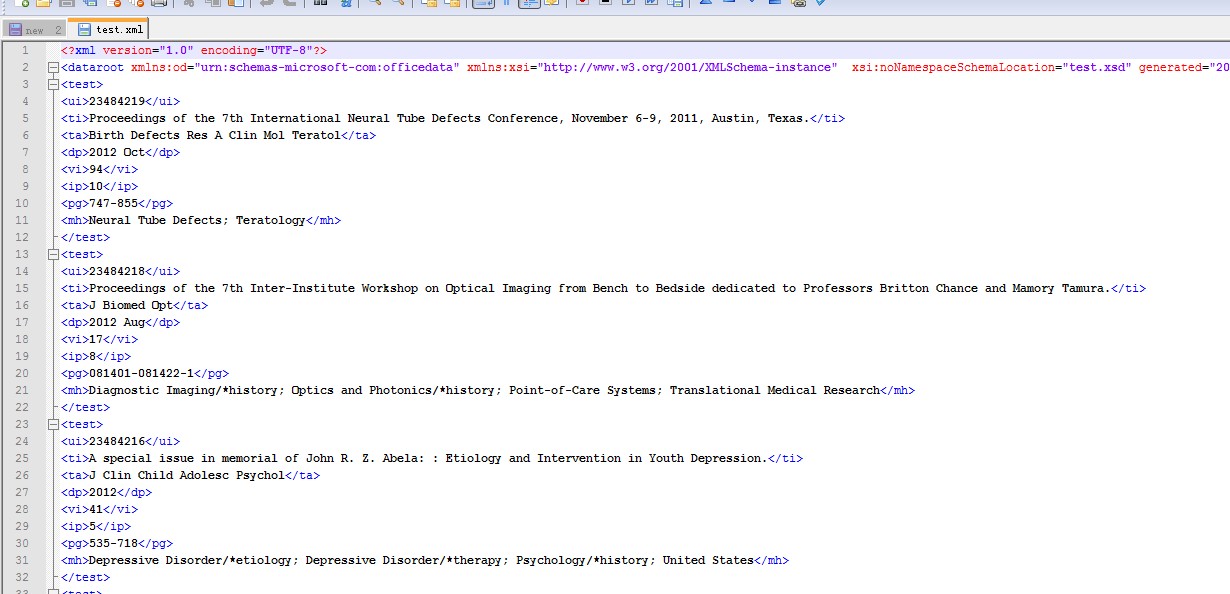Image resolution: width=1230 pixels, height=594 pixels.
Task: Click the red Start Recording macro icon
Action: 583,3
